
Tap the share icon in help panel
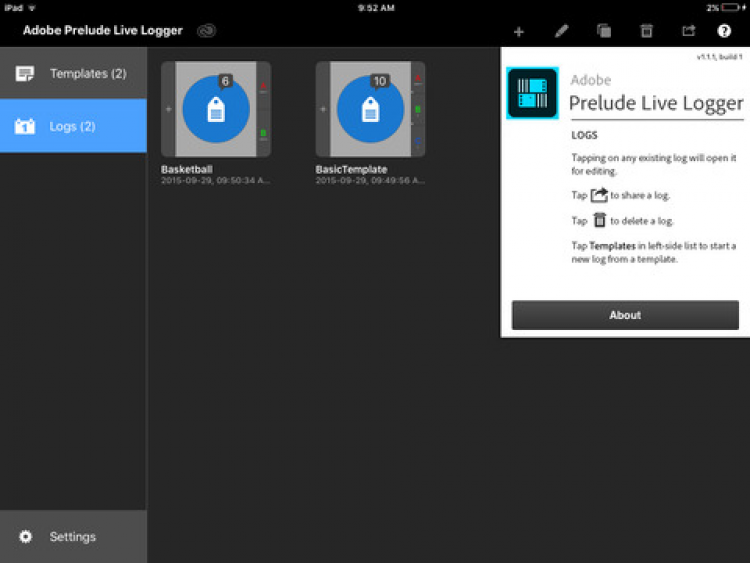point(599,195)
